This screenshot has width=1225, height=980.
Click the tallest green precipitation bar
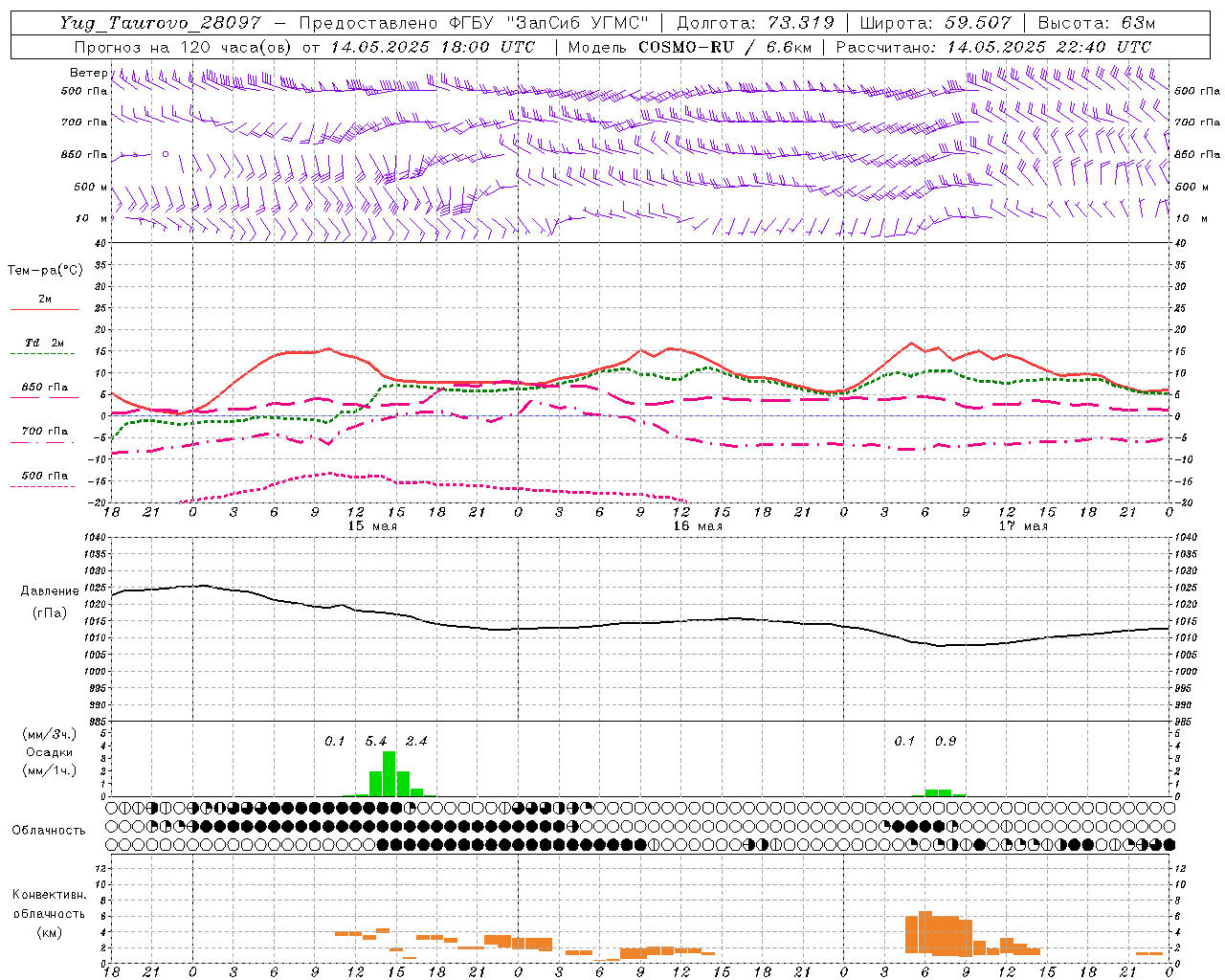[x=390, y=773]
